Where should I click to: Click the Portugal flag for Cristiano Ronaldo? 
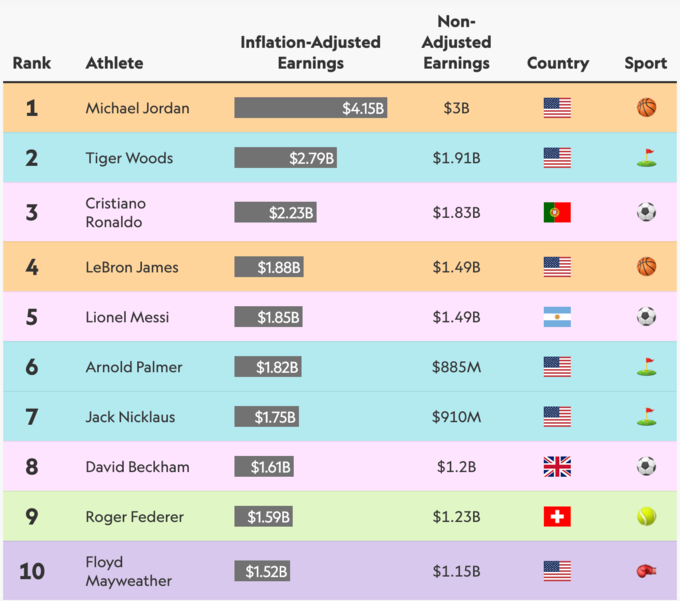pos(557,212)
